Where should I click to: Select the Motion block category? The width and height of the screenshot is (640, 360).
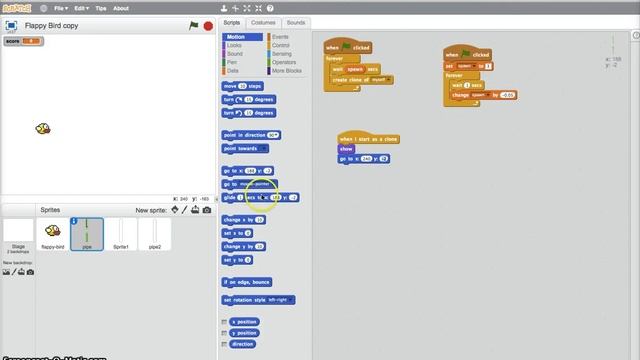[x=242, y=37]
